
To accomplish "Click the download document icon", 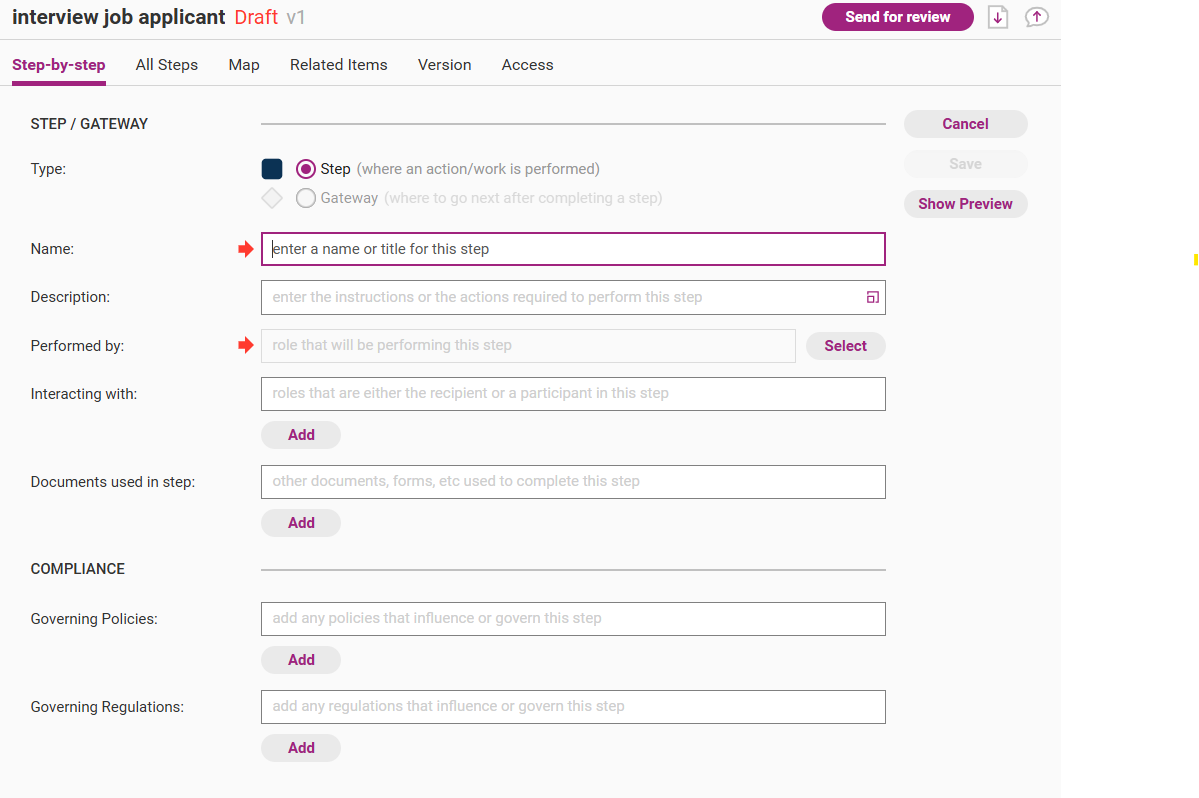I will click(997, 17).
